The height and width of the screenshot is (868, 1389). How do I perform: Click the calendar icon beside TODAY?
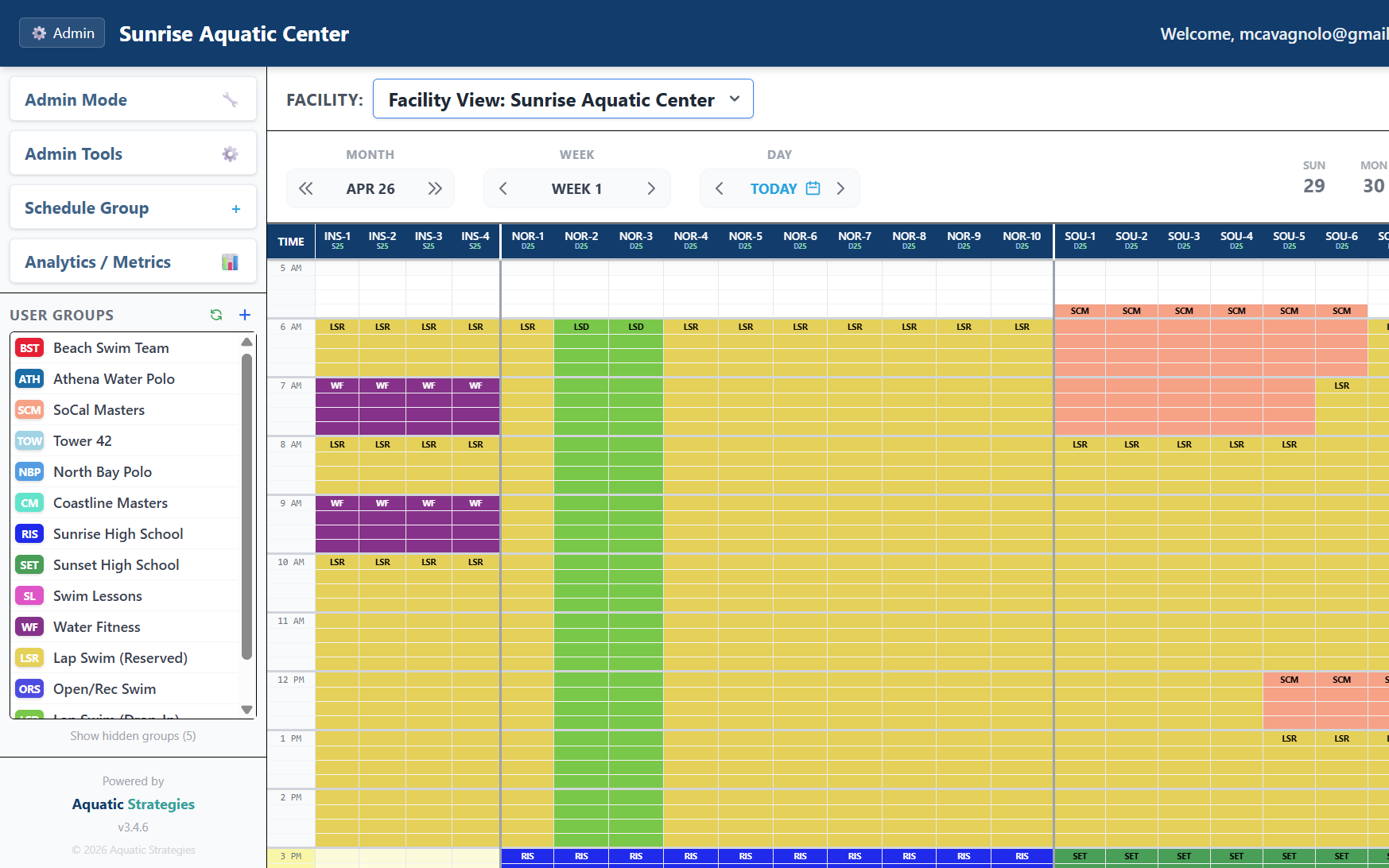tap(813, 188)
